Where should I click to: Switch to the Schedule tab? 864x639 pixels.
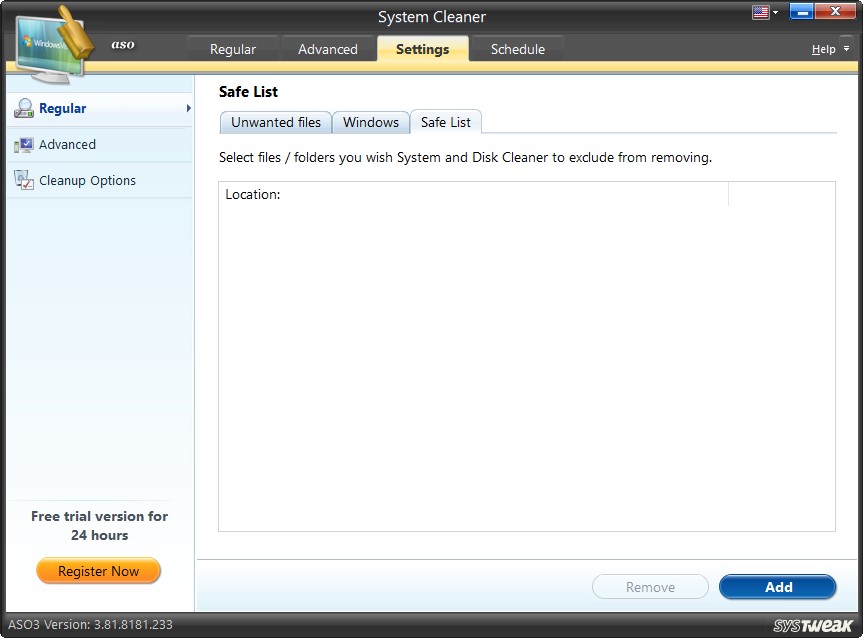click(x=517, y=48)
